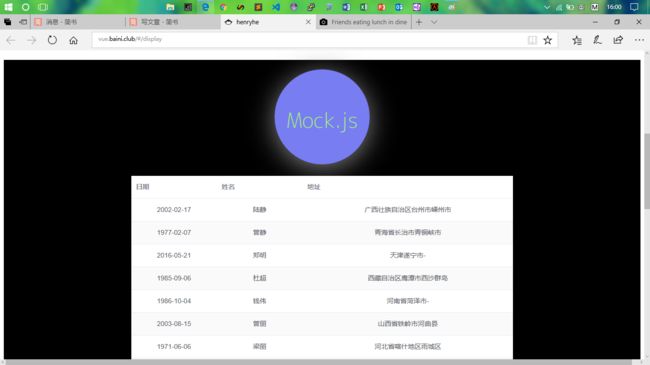650x365 pixels.
Task: Select the date cell 2003-08-15
Action: [174, 324]
